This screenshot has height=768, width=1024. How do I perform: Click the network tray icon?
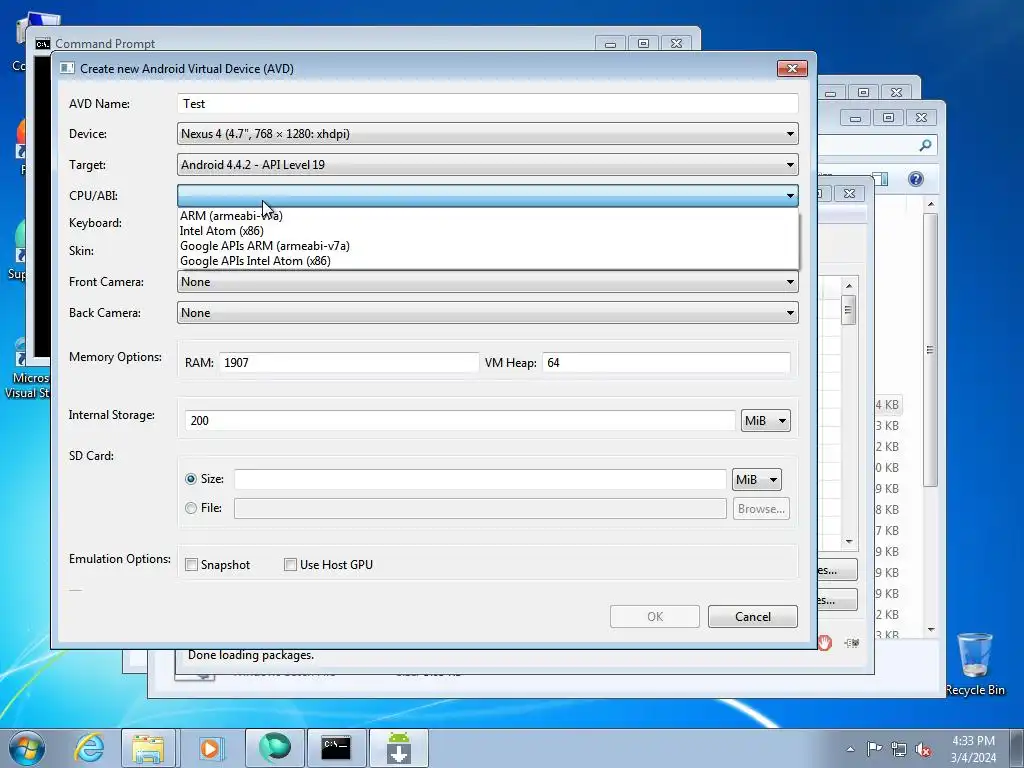point(899,749)
